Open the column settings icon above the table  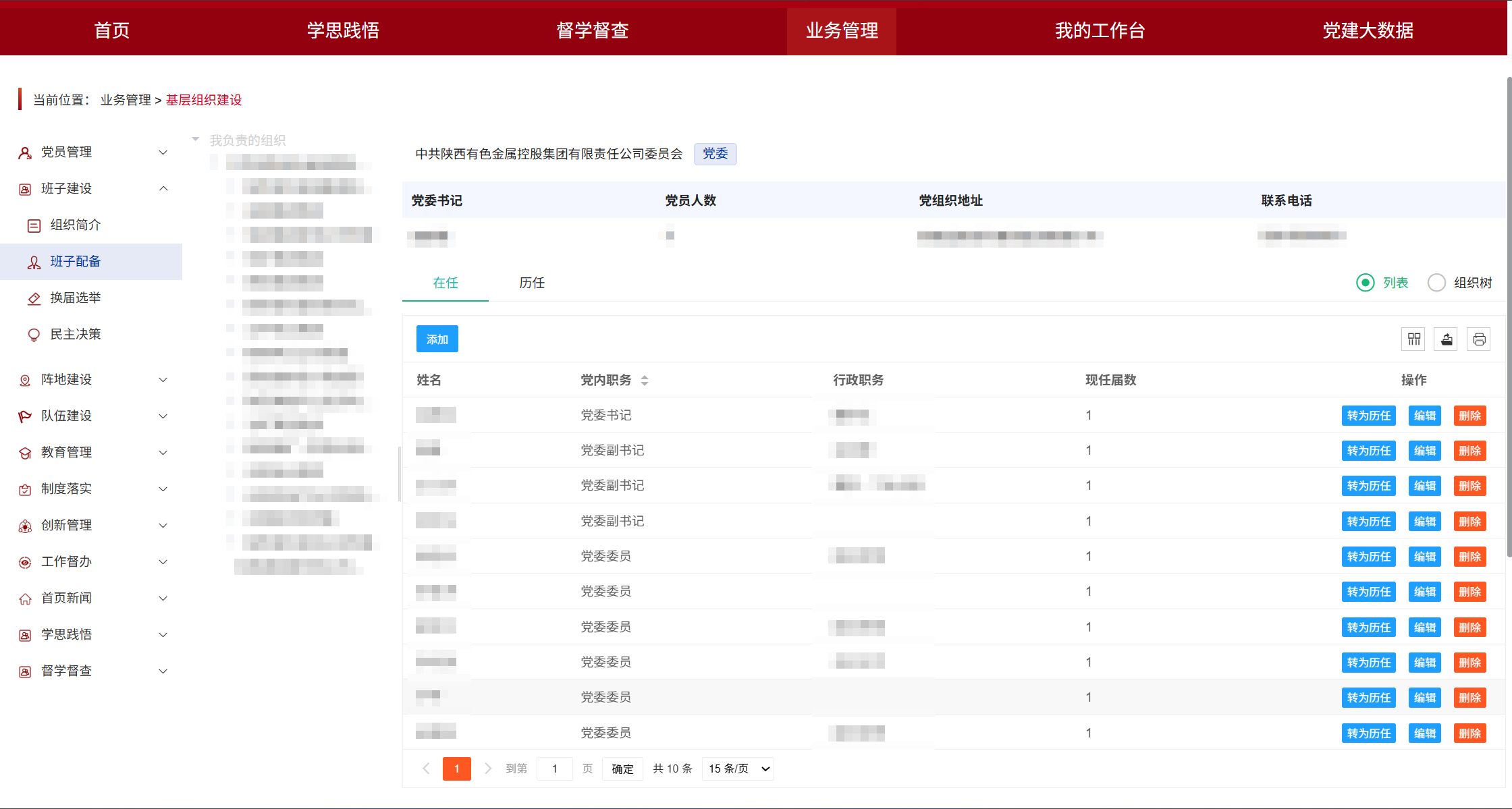(x=1413, y=339)
